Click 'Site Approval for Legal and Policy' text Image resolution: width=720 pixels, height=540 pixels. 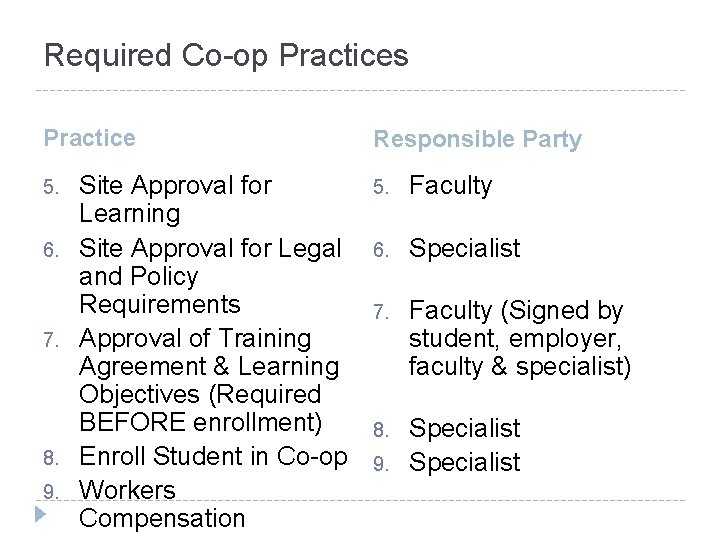tap(210, 262)
